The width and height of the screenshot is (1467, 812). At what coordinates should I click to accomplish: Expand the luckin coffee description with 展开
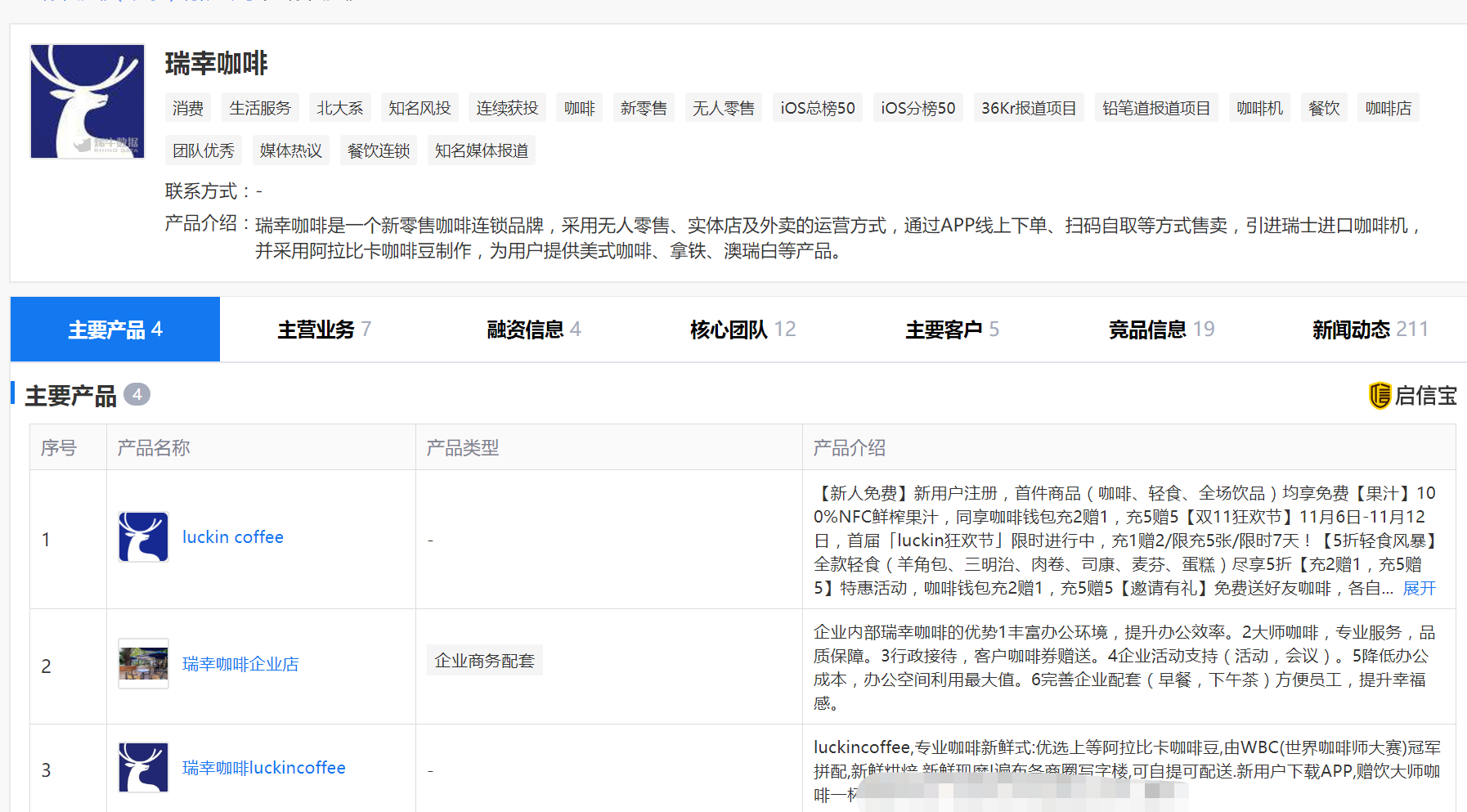coord(1420,588)
